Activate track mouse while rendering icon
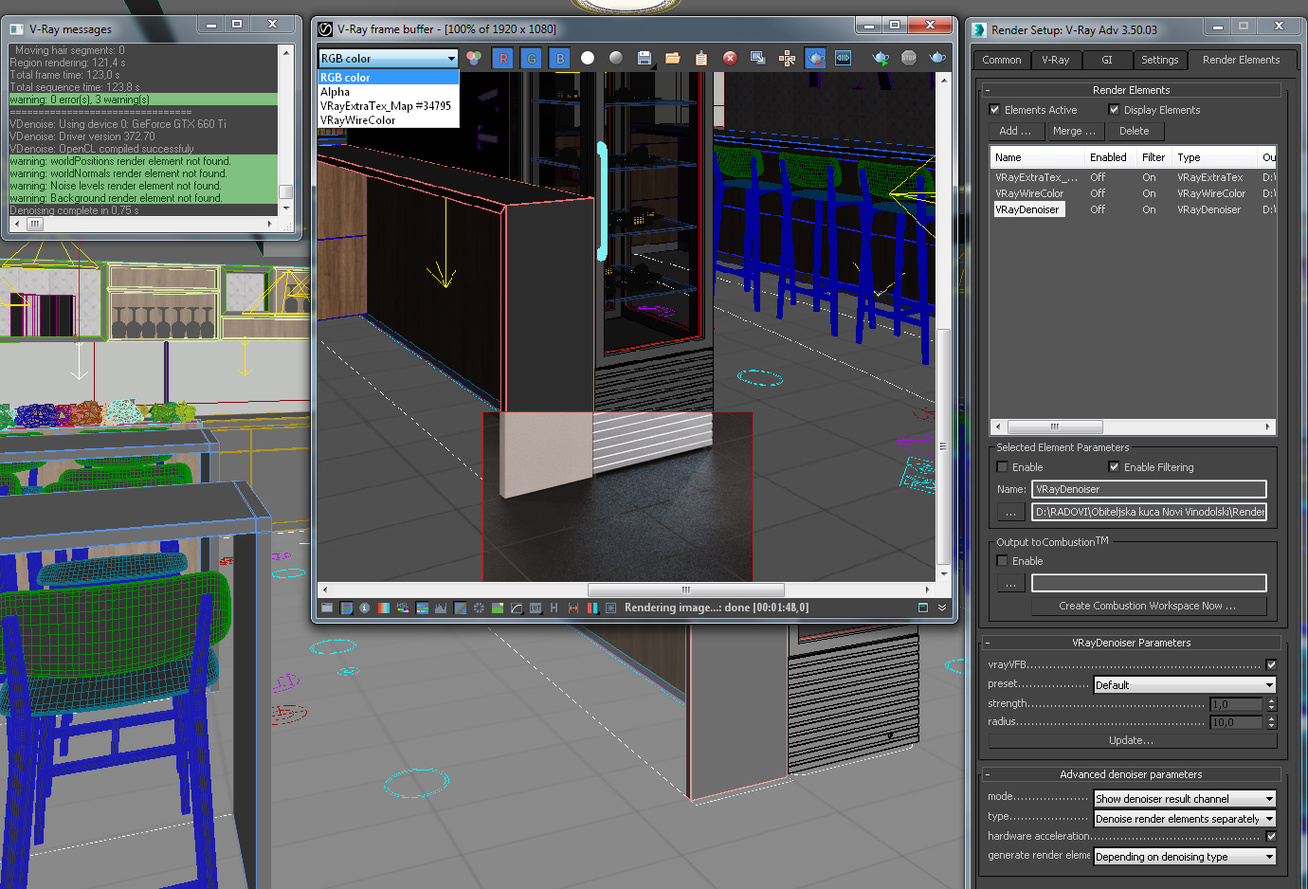 pyautogui.click(x=787, y=58)
